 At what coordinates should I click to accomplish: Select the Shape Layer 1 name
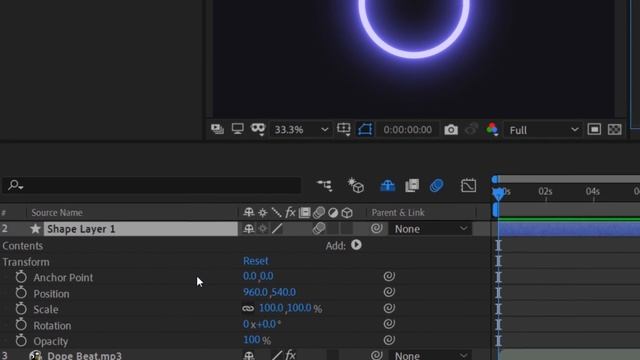point(81,229)
